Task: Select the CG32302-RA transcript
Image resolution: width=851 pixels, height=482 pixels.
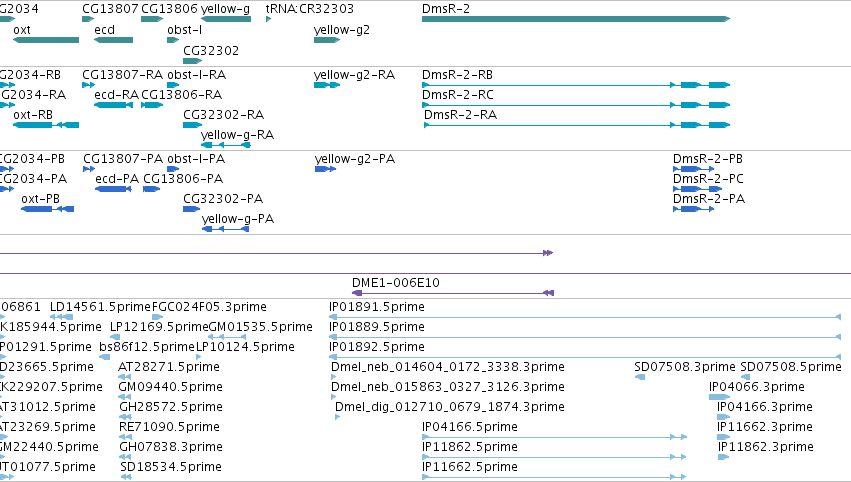Action: click(193, 125)
